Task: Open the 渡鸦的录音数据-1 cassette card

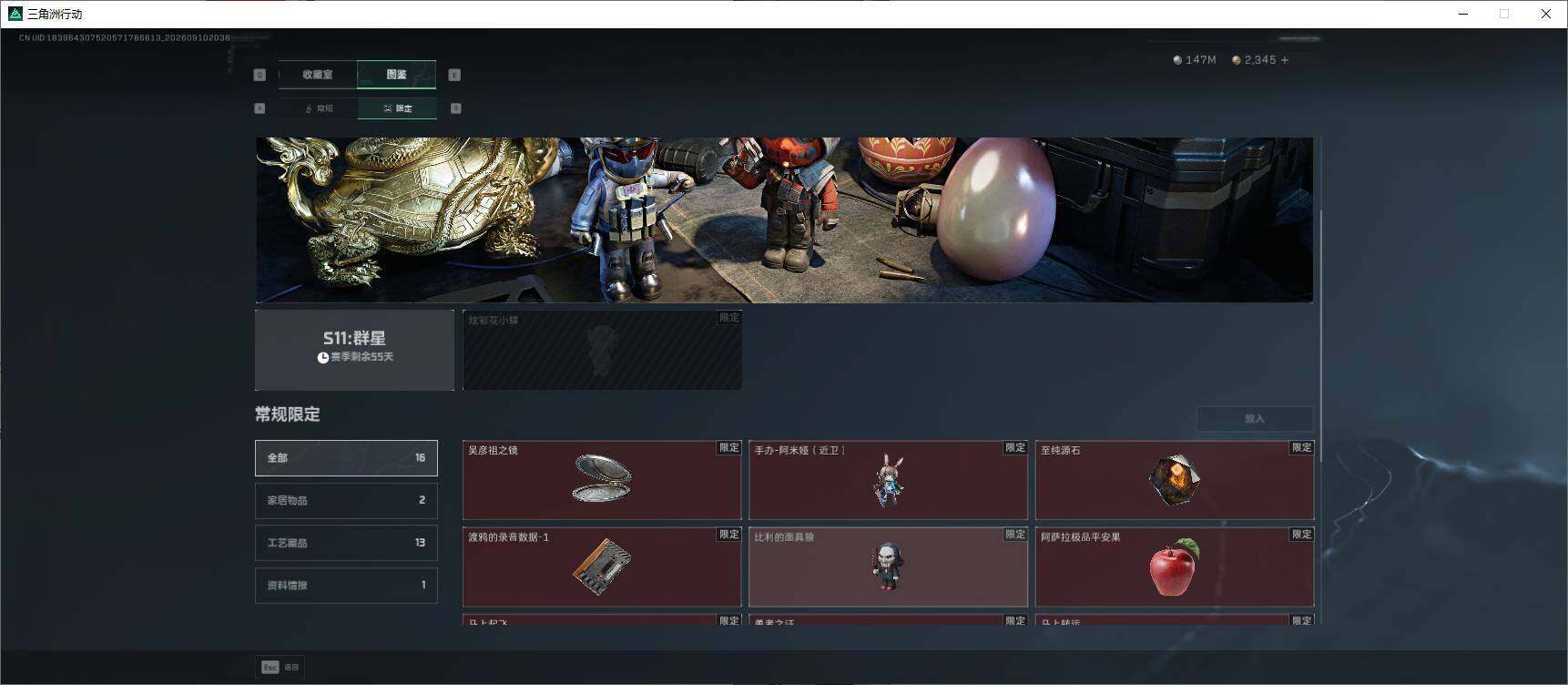Action: click(602, 567)
